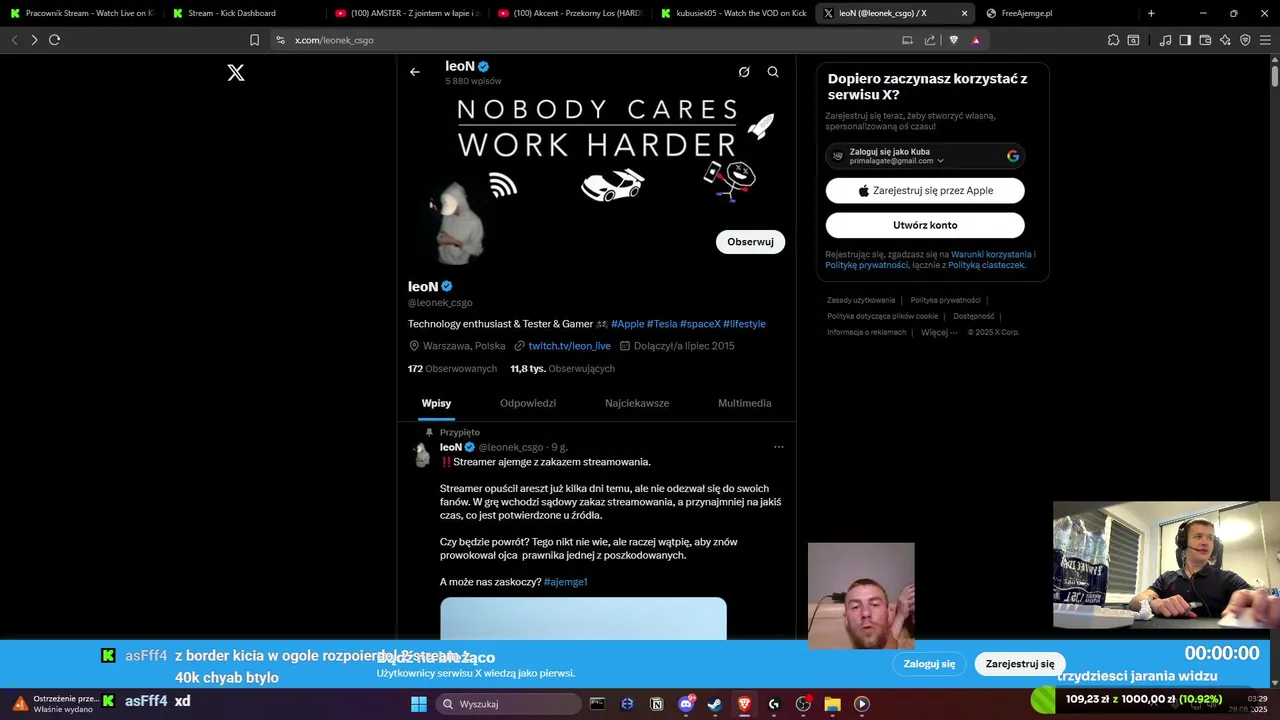This screenshot has height=720, width=1280.
Task: Open Brave Rewards triangle icon
Action: coord(976,40)
